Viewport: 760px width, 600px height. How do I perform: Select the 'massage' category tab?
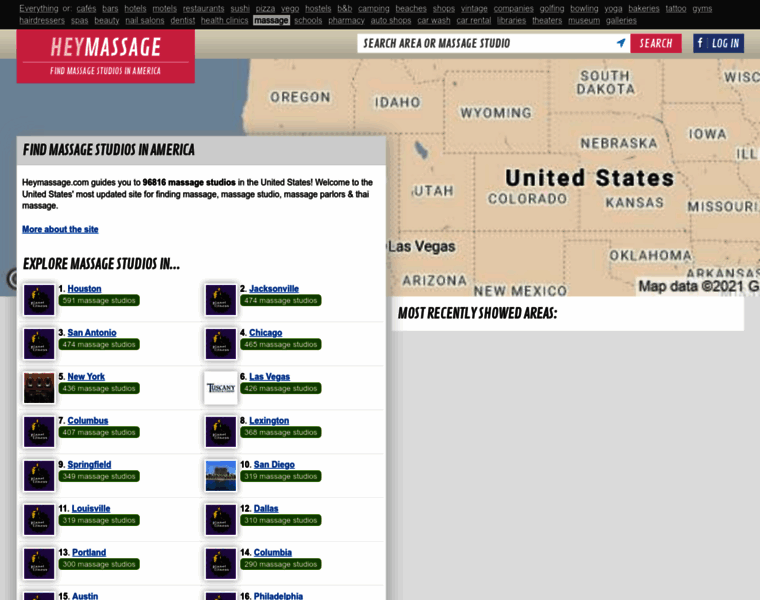click(271, 20)
